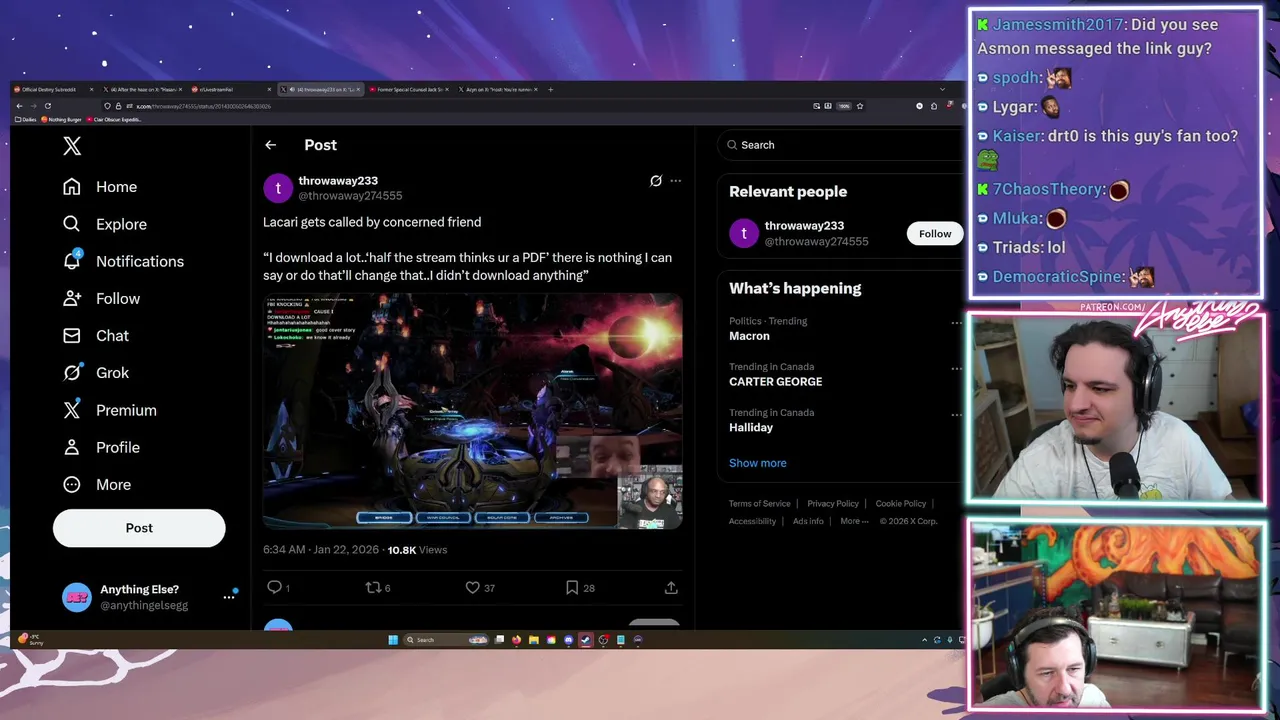This screenshot has width=1280, height=720.
Task: Bookmark the post with the 28 icon
Action: point(571,587)
